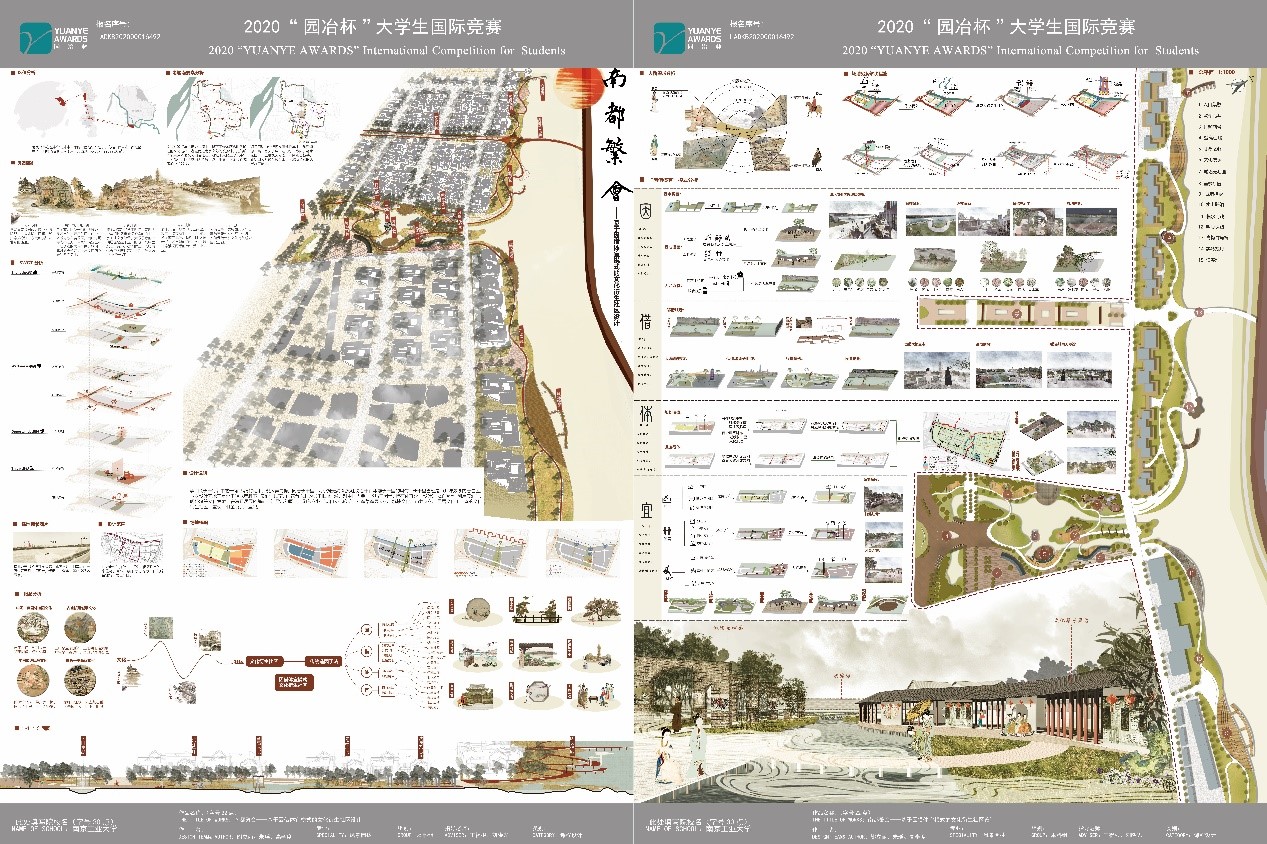Open the panoramic landscape painting strip

[x=140, y=195]
